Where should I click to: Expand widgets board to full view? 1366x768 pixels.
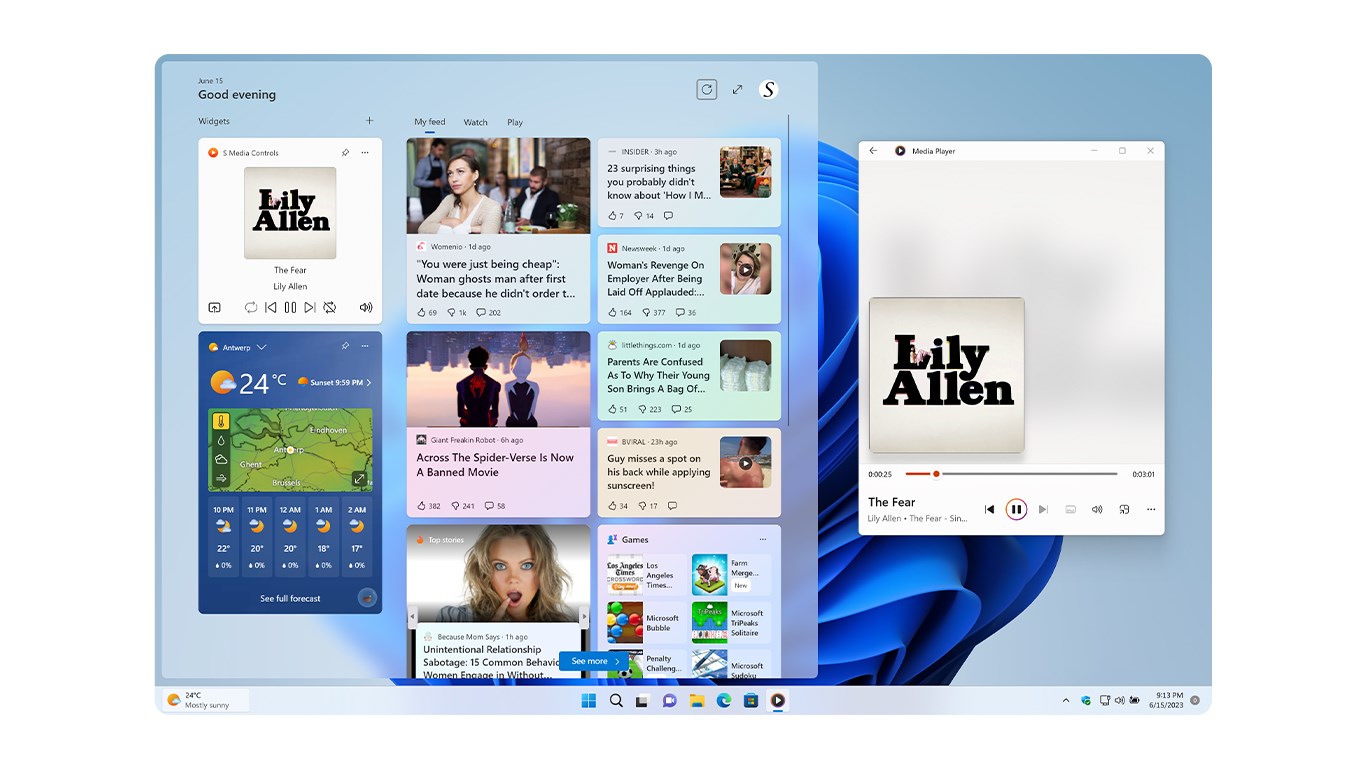pyautogui.click(x=737, y=89)
